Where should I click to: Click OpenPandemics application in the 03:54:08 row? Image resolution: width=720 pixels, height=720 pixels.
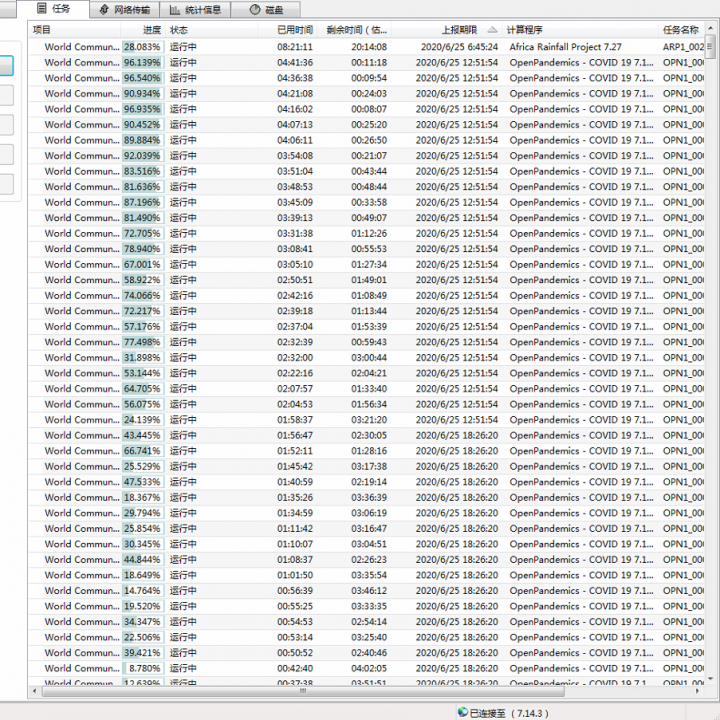click(x=581, y=156)
